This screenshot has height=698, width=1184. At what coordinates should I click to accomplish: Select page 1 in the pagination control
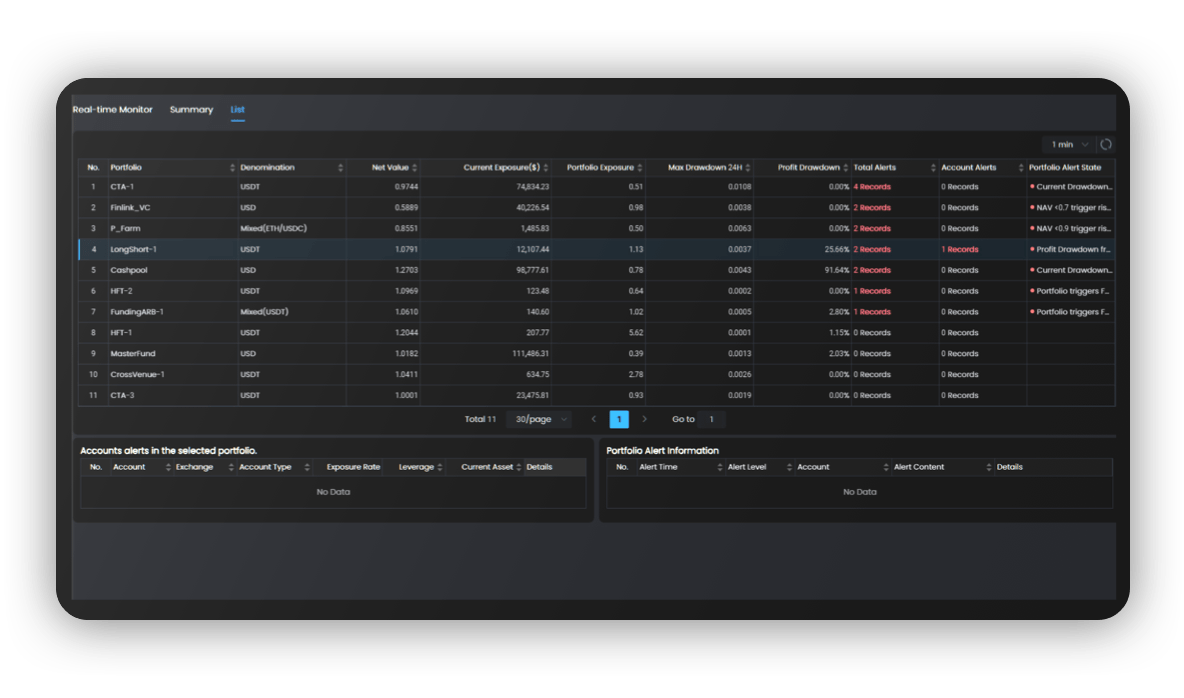coord(619,419)
